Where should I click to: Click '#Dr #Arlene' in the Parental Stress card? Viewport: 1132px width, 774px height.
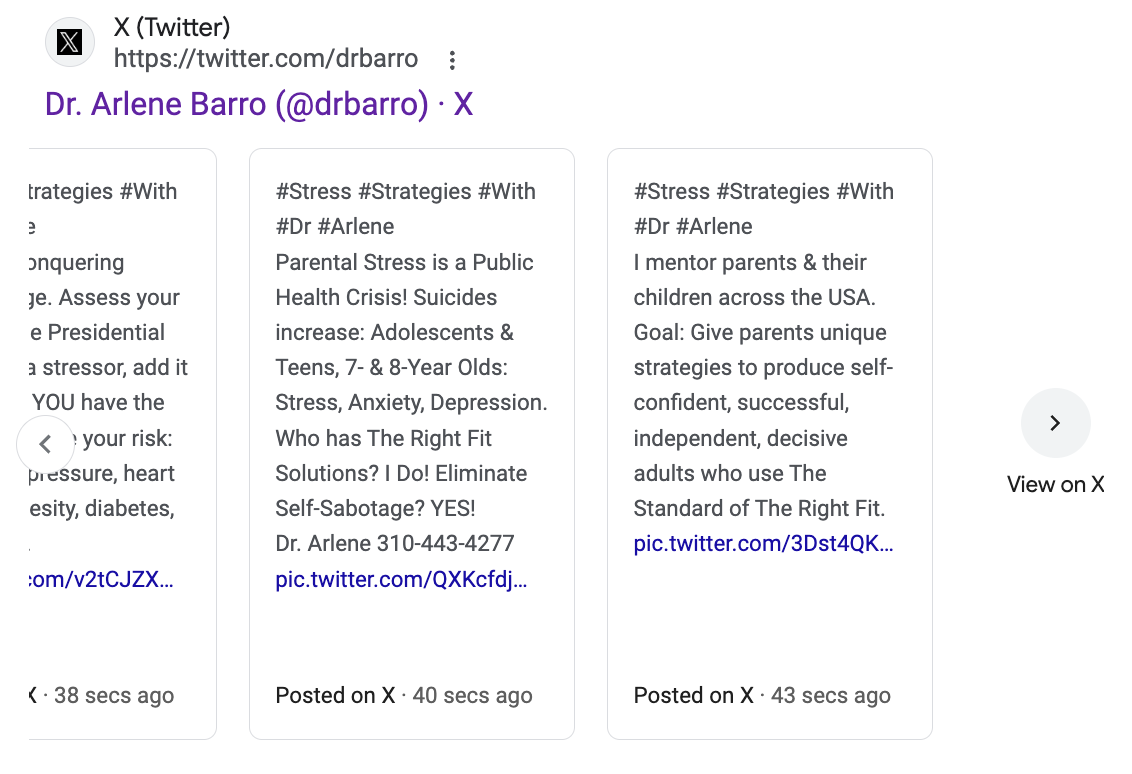[x=334, y=227]
